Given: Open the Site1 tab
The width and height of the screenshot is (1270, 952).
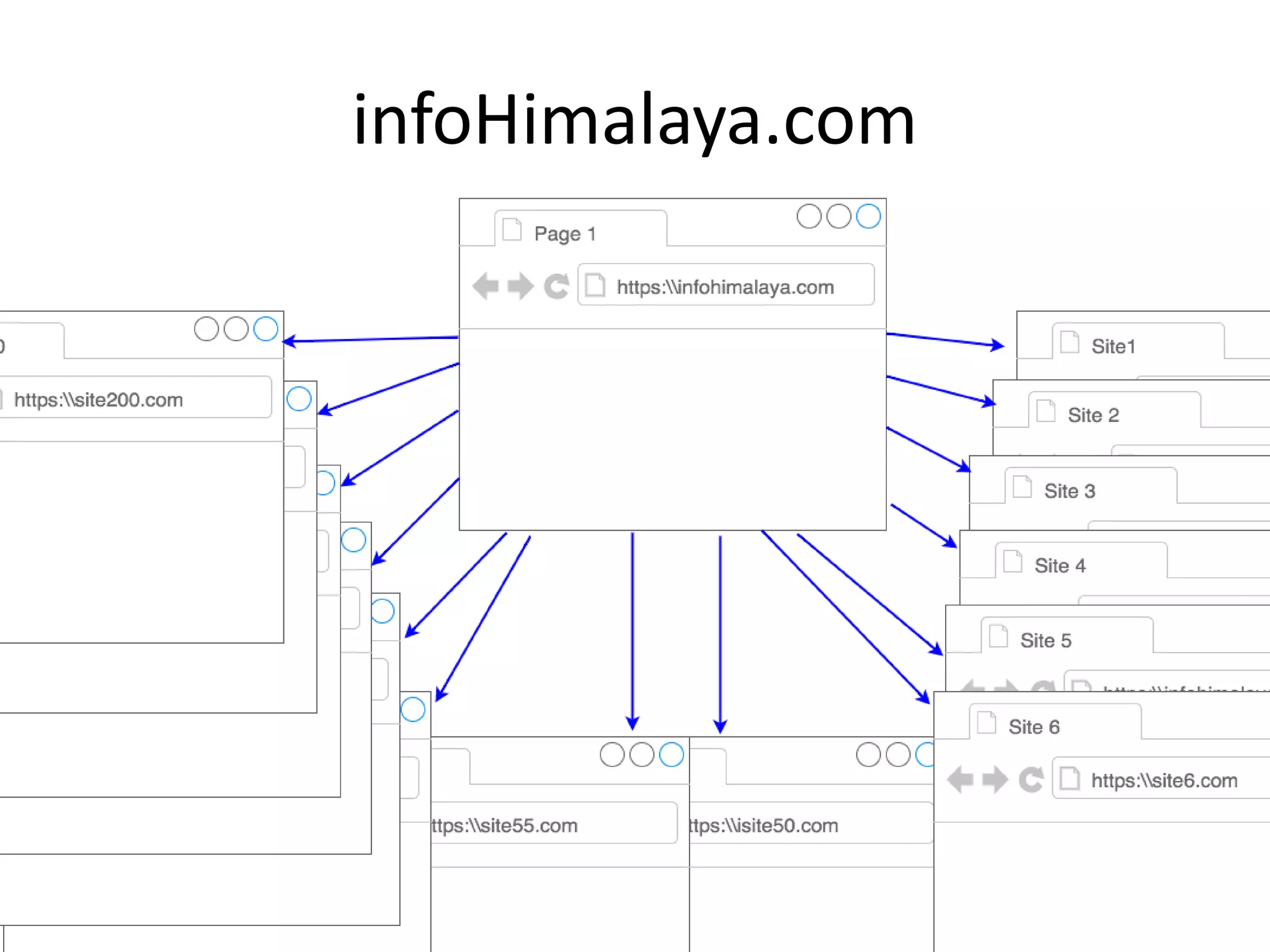Looking at the screenshot, I should pos(1139,341).
